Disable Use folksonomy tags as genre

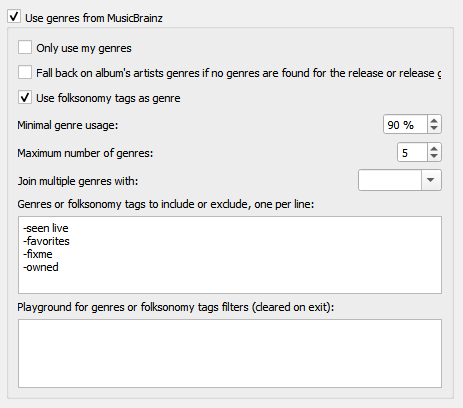25,97
